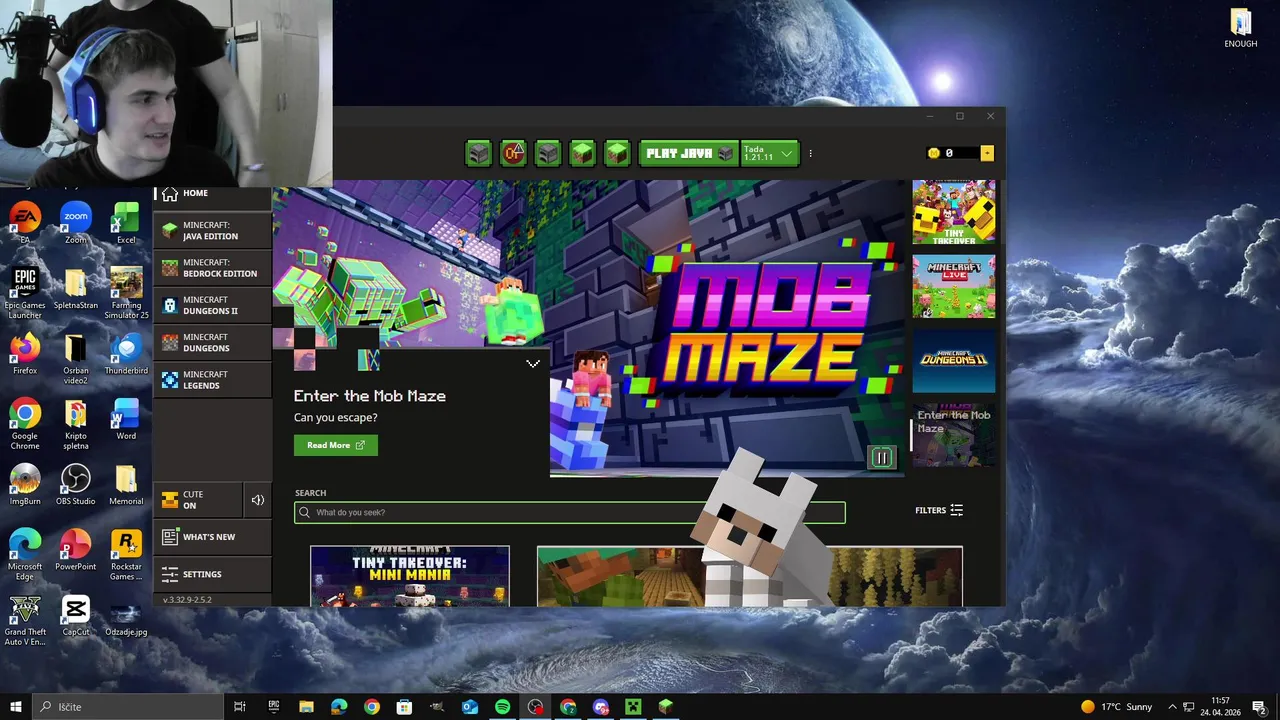This screenshot has height=720, width=1280.
Task: Open launcher Settings in sidebar
Action: [212, 574]
